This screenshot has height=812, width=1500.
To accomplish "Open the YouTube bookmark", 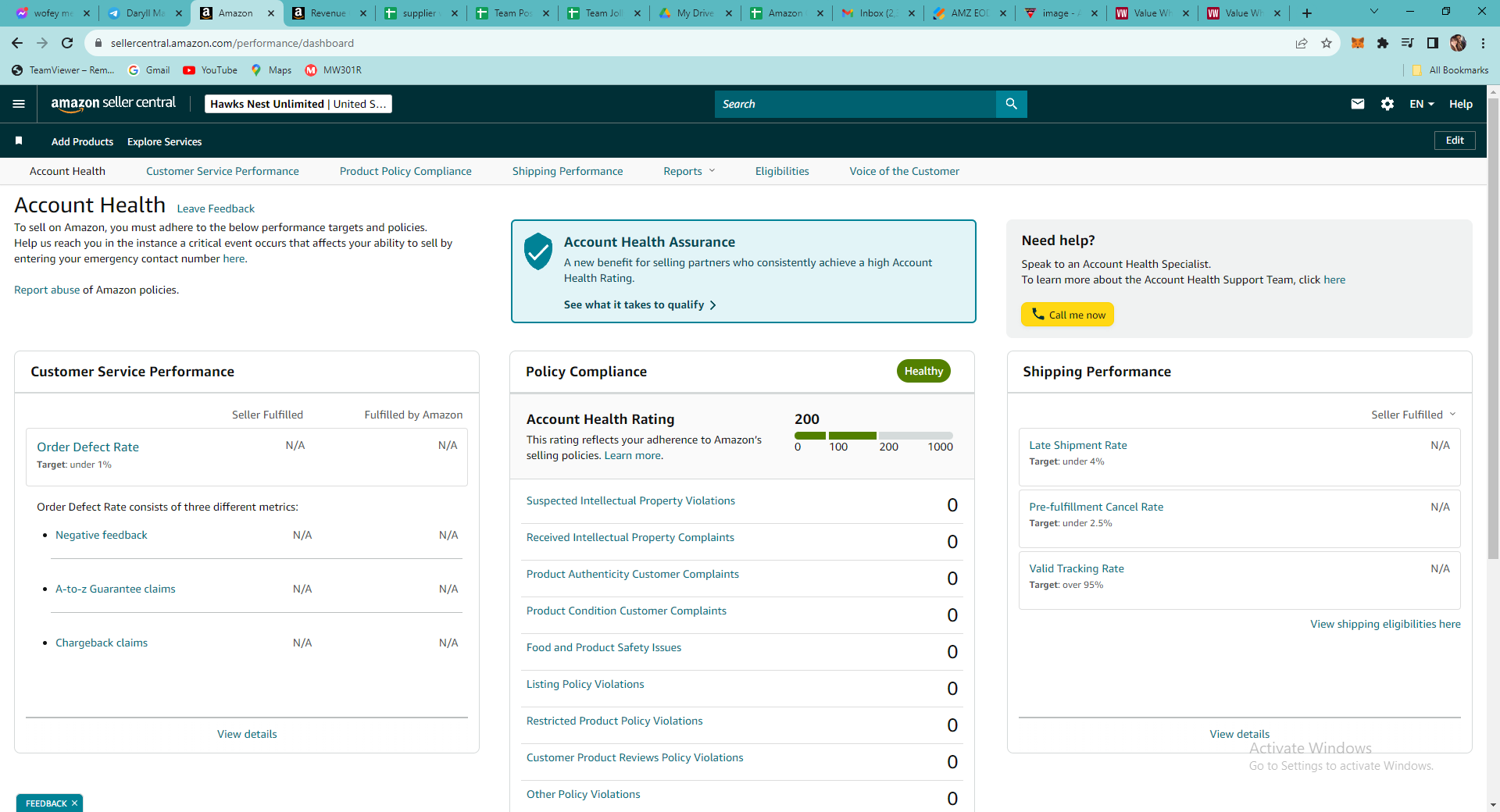I will (x=210, y=70).
